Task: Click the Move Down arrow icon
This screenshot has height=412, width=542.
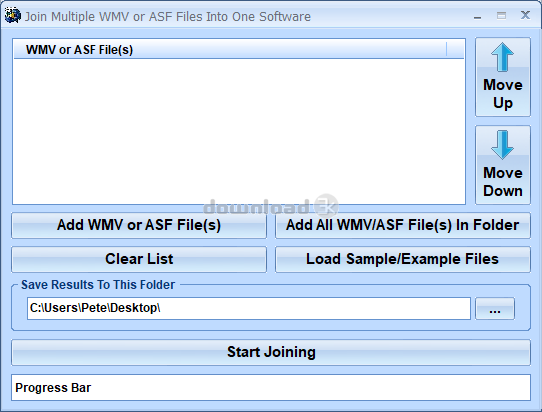Action: pos(502,144)
